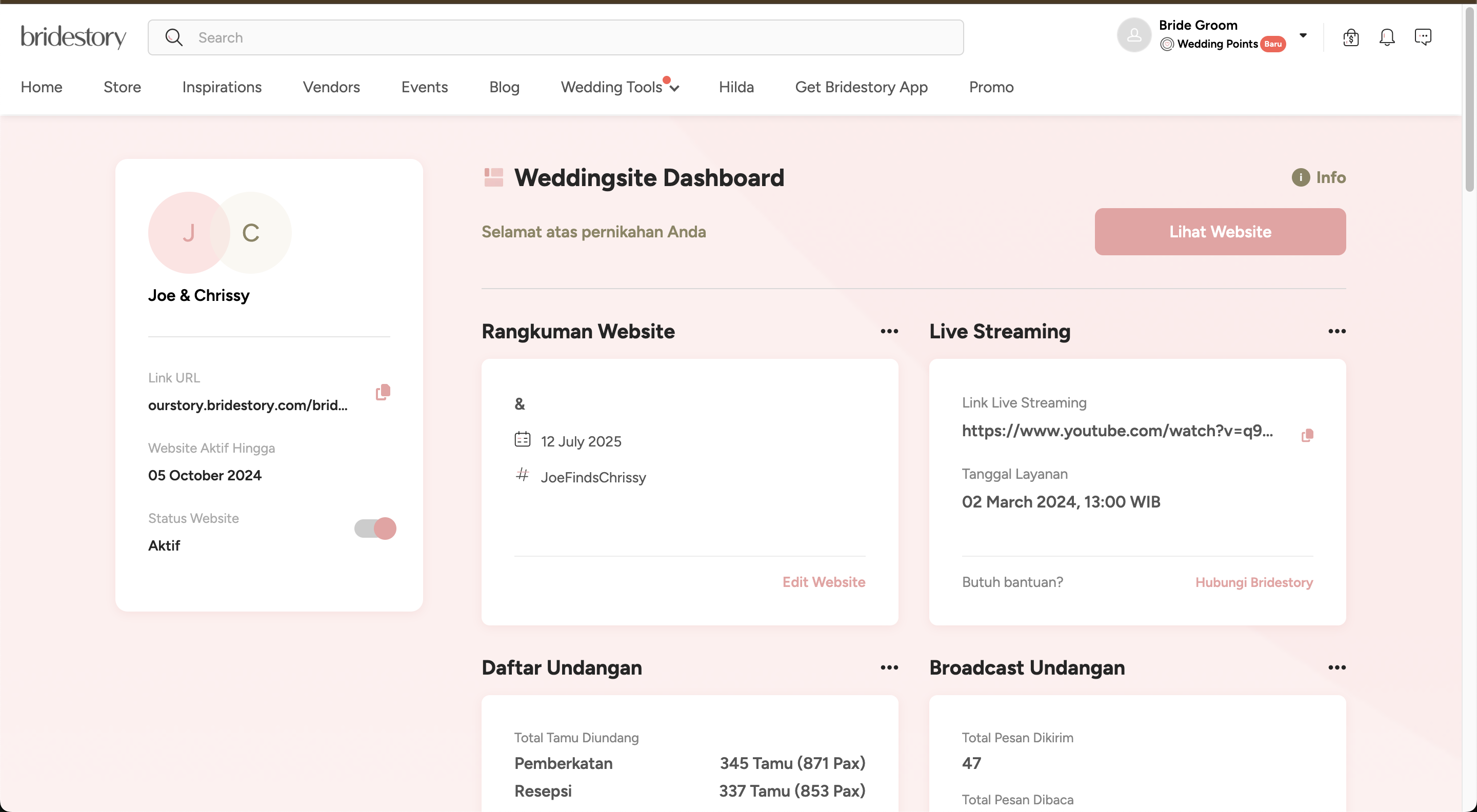This screenshot has height=812, width=1477.
Task: Click the Lihat Website button
Action: pos(1220,232)
